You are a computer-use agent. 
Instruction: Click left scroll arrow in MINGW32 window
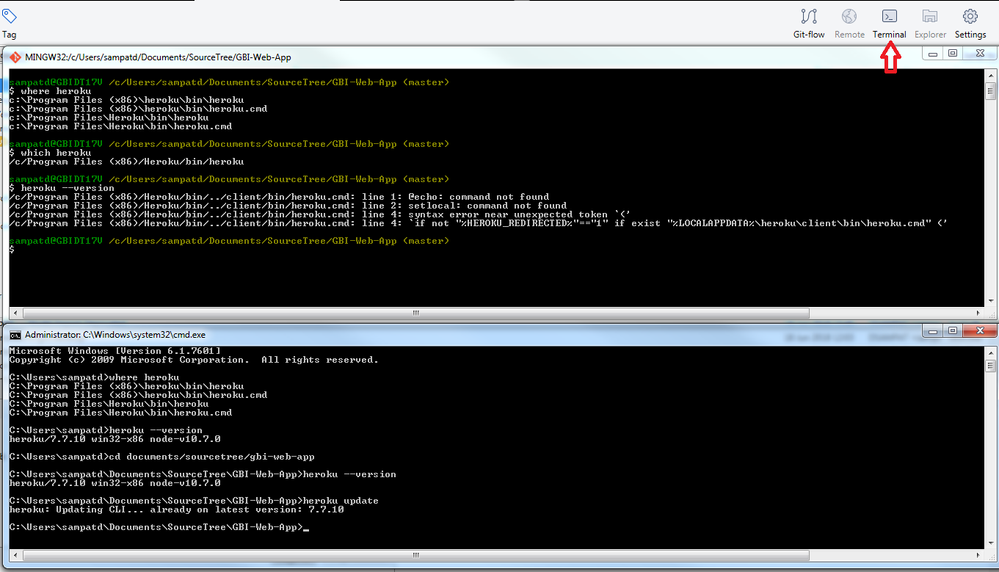[15, 313]
